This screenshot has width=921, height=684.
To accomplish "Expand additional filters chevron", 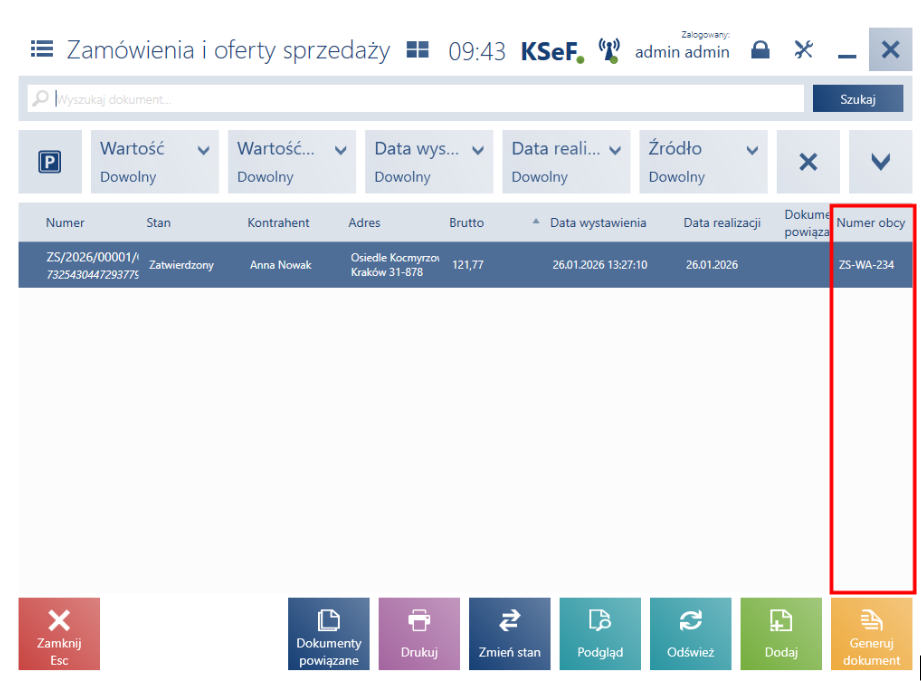I will (880, 161).
